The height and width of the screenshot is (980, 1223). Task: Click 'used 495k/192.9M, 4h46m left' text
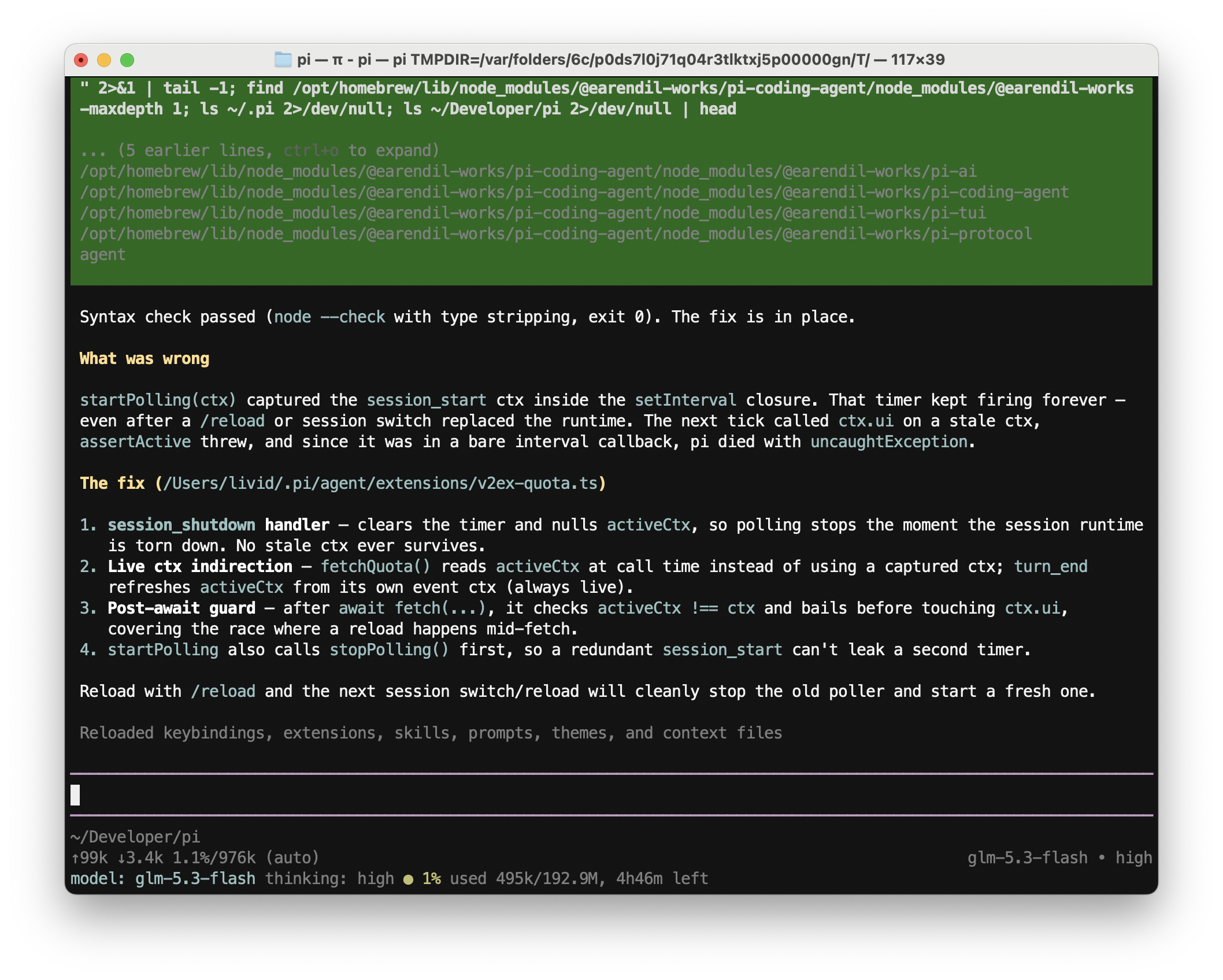click(579, 878)
